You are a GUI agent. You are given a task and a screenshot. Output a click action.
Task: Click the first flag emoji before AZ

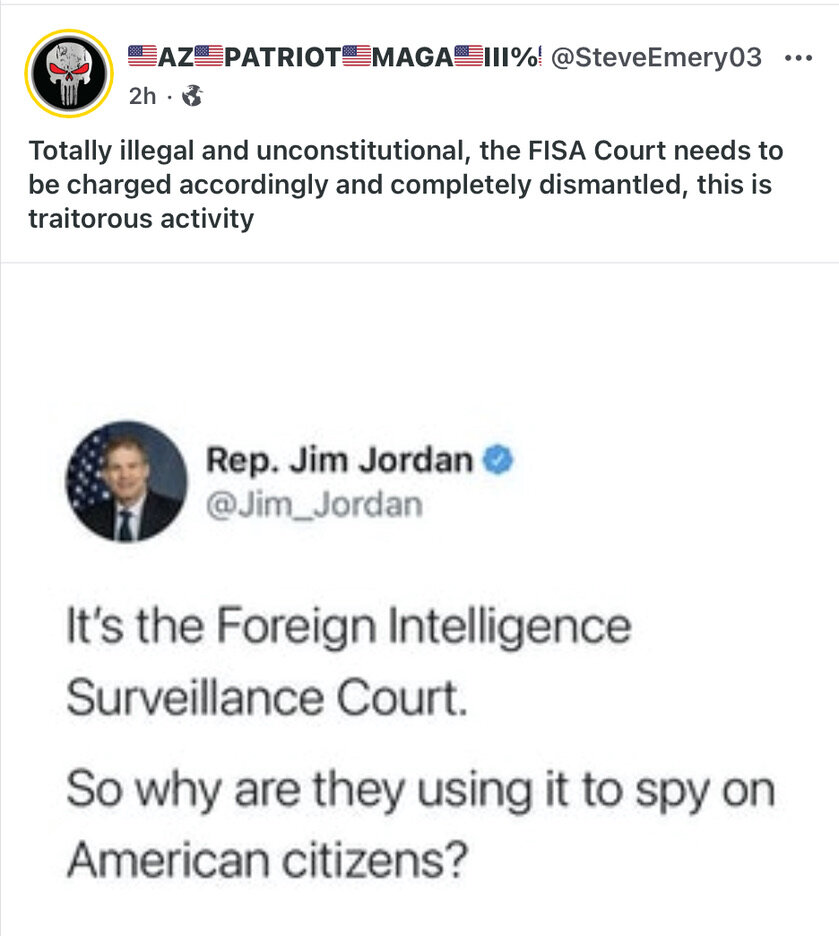143,56
